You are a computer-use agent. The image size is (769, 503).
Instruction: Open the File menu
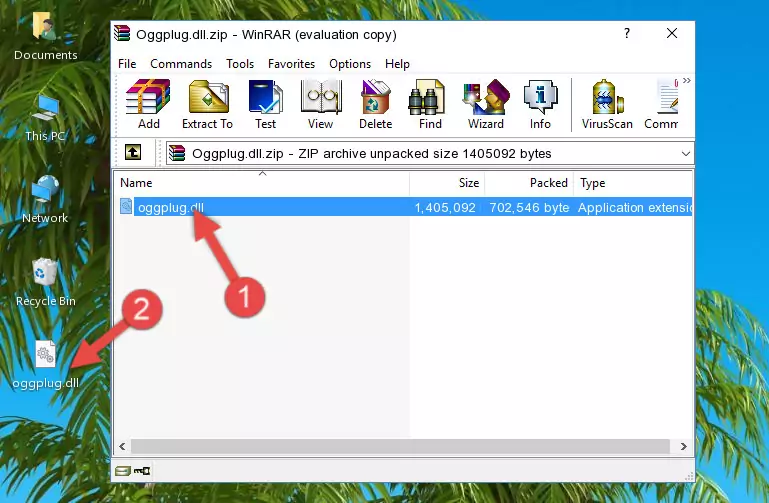[x=127, y=64]
